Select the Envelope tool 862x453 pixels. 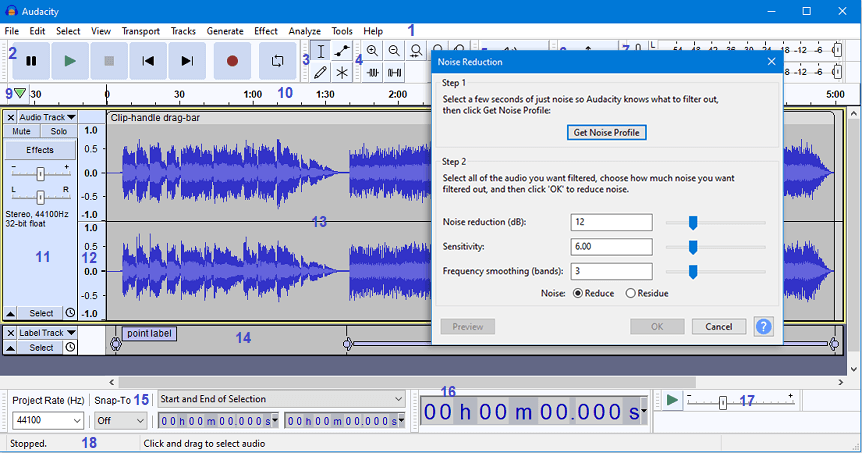(342, 52)
